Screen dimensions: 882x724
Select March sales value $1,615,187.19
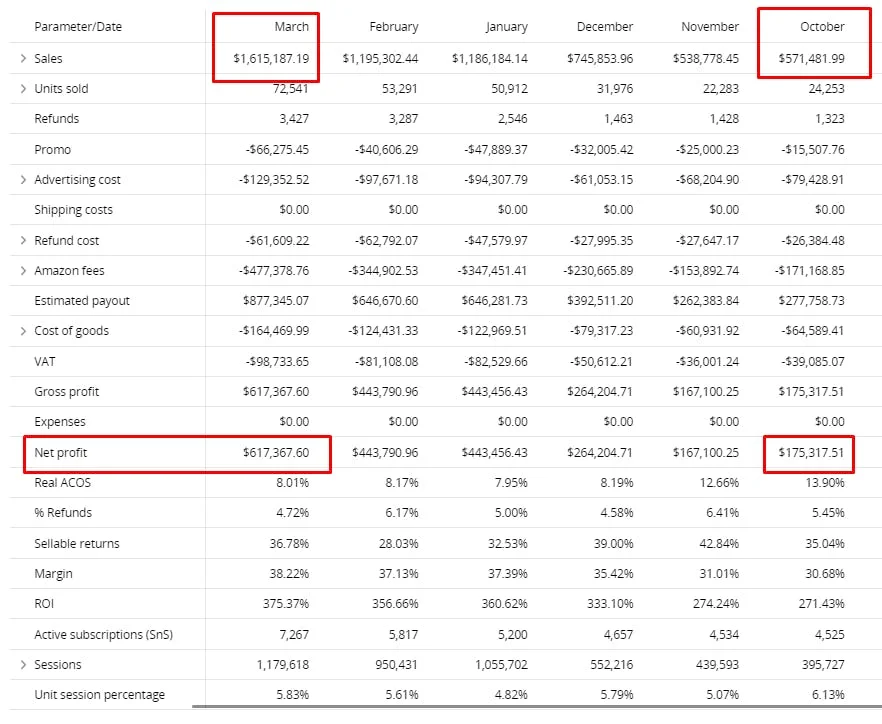click(x=271, y=59)
